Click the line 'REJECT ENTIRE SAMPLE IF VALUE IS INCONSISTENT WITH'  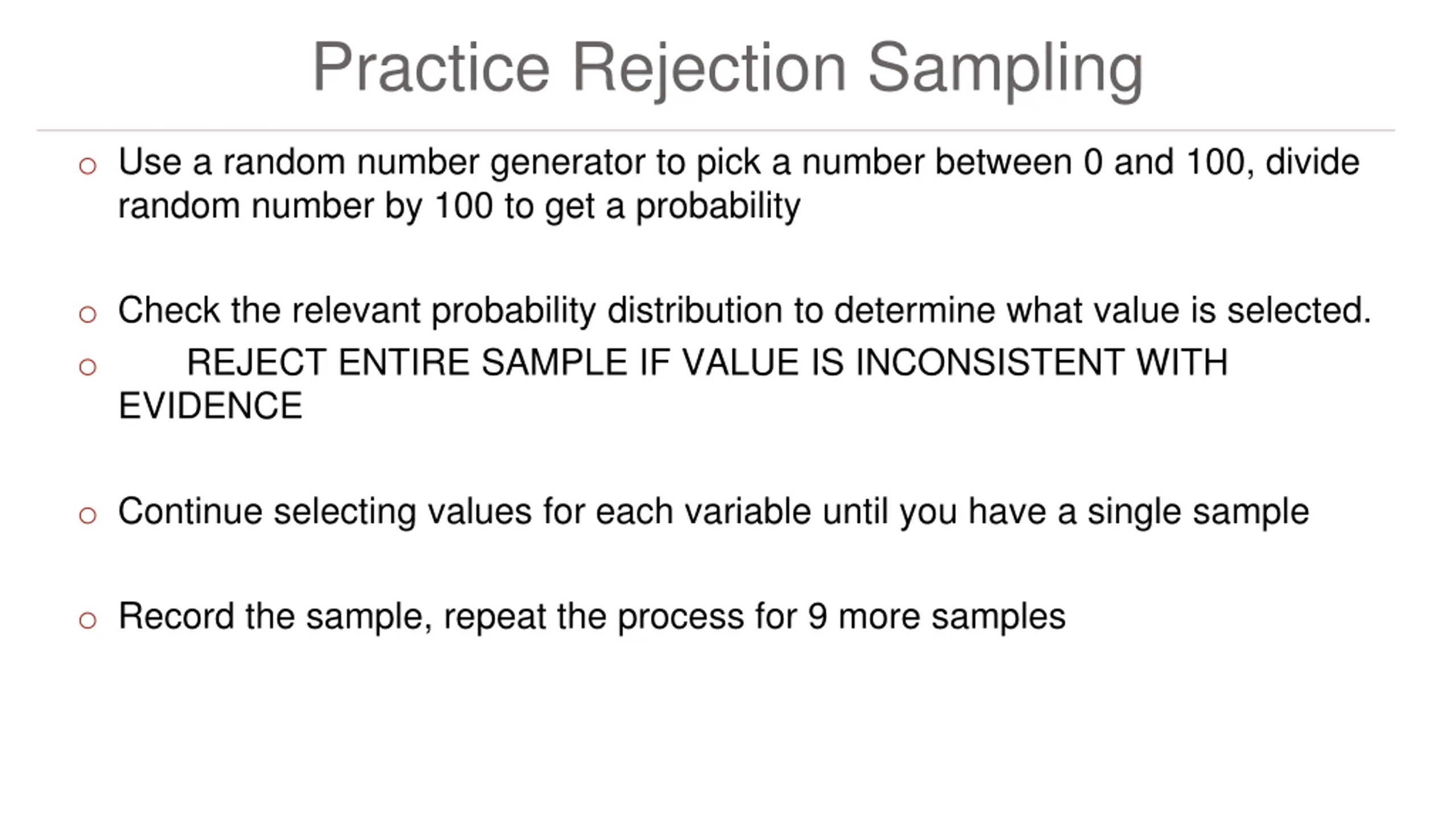[707, 363]
